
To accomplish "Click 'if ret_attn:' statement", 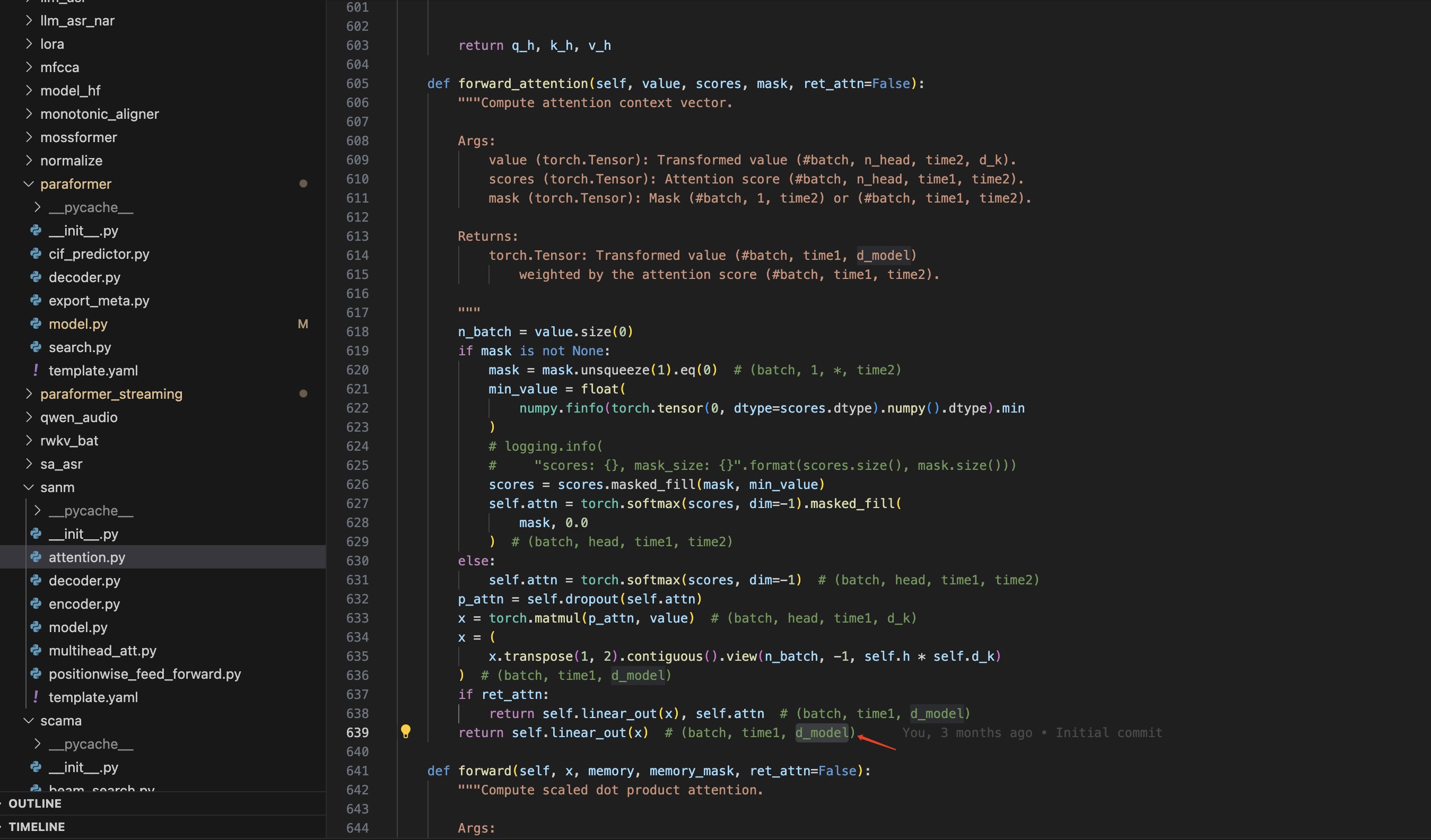I will click(503, 694).
